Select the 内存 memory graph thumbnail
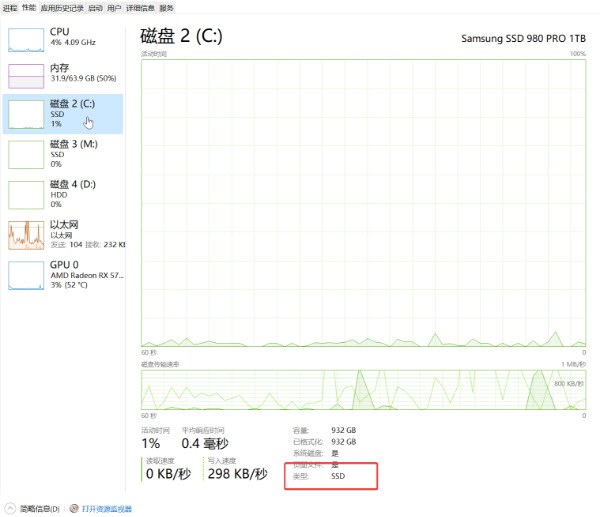The height and width of the screenshot is (517, 603). click(27, 76)
